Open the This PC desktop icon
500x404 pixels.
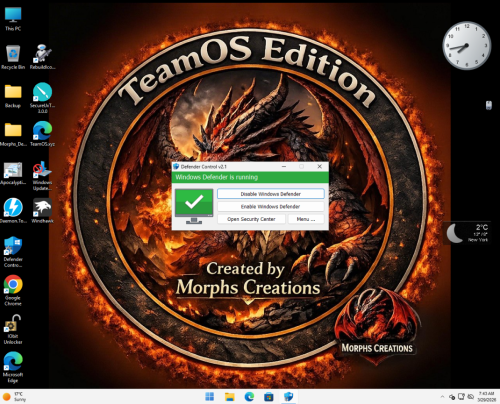pyautogui.click(x=13, y=19)
